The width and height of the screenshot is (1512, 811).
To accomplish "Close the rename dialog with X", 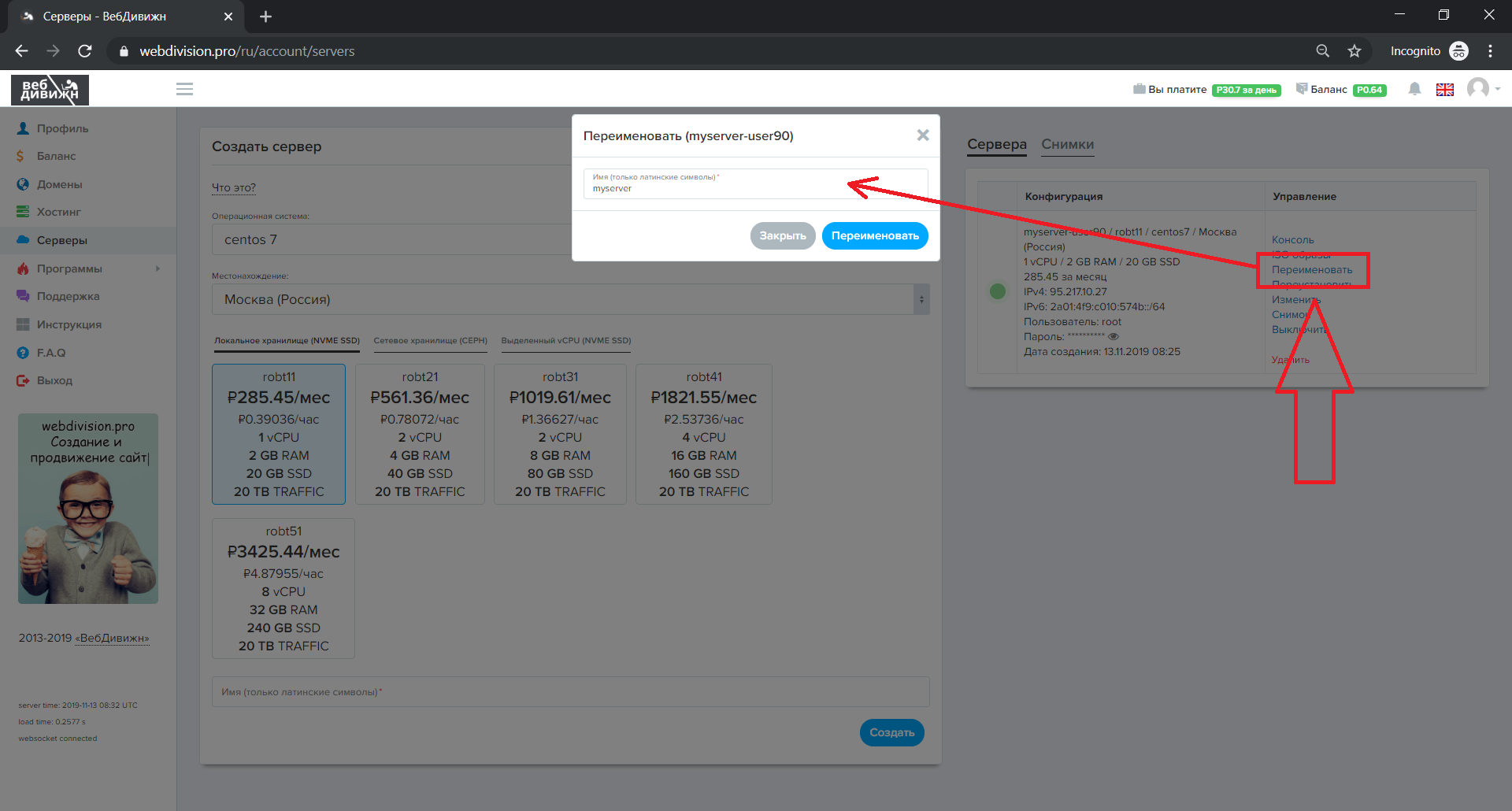I will click(923, 135).
